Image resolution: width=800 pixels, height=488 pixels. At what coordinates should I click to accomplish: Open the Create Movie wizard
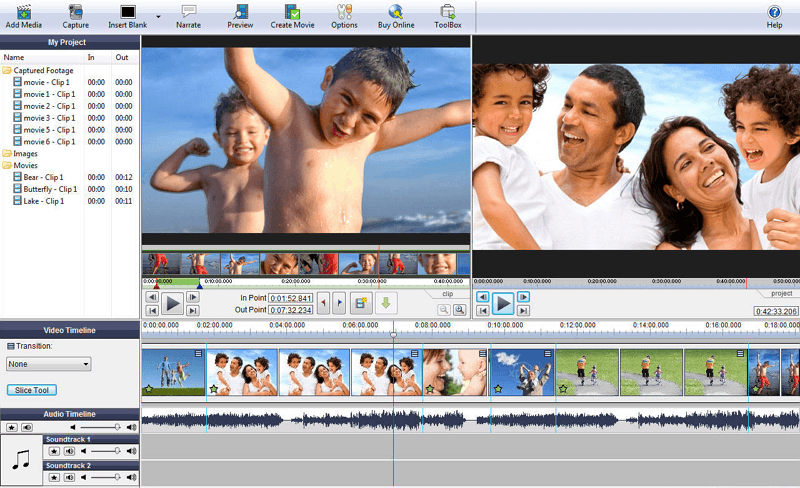point(294,14)
